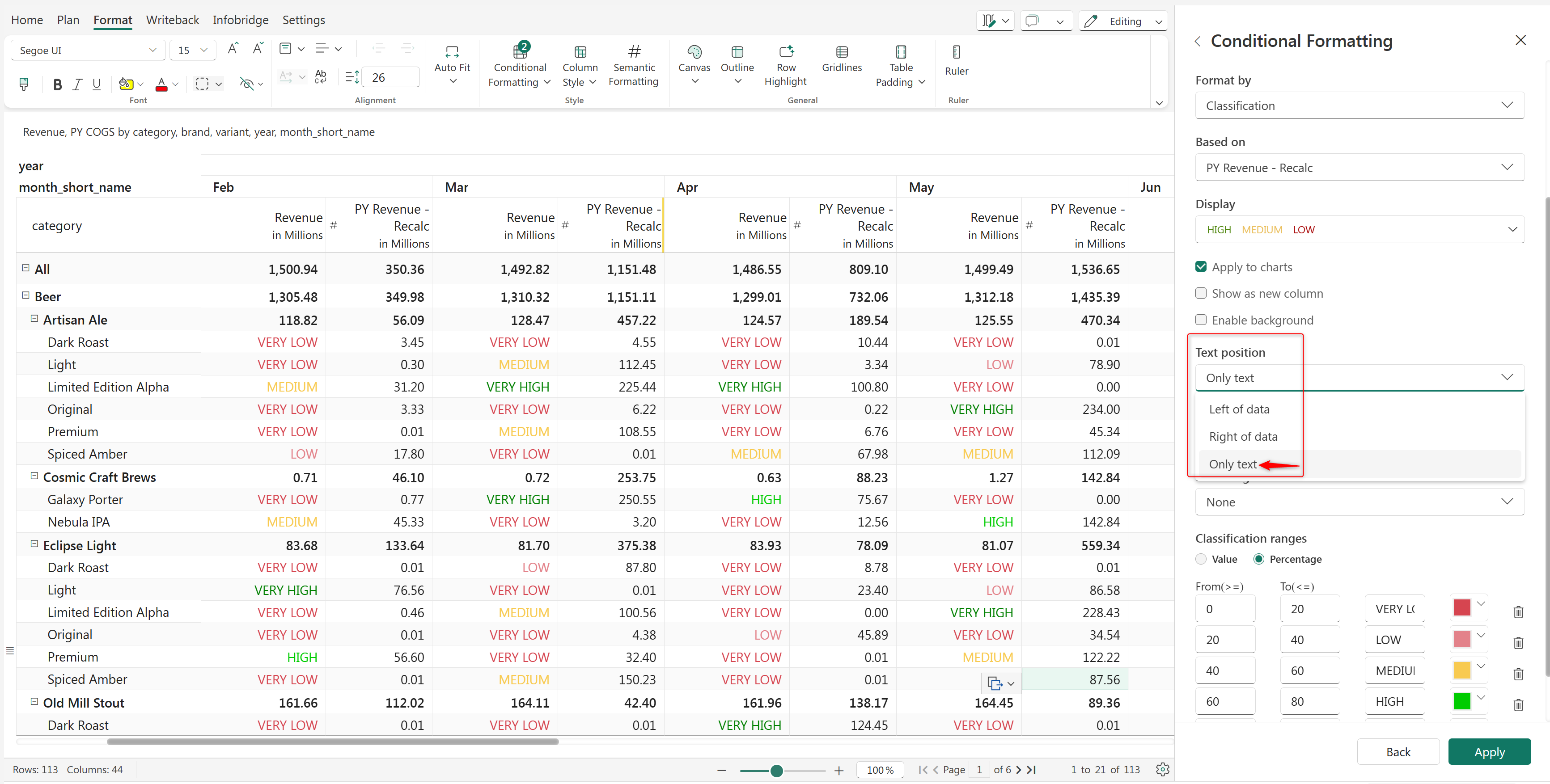The image size is (1550, 784).
Task: Open the Based on dropdown
Action: (1359, 168)
